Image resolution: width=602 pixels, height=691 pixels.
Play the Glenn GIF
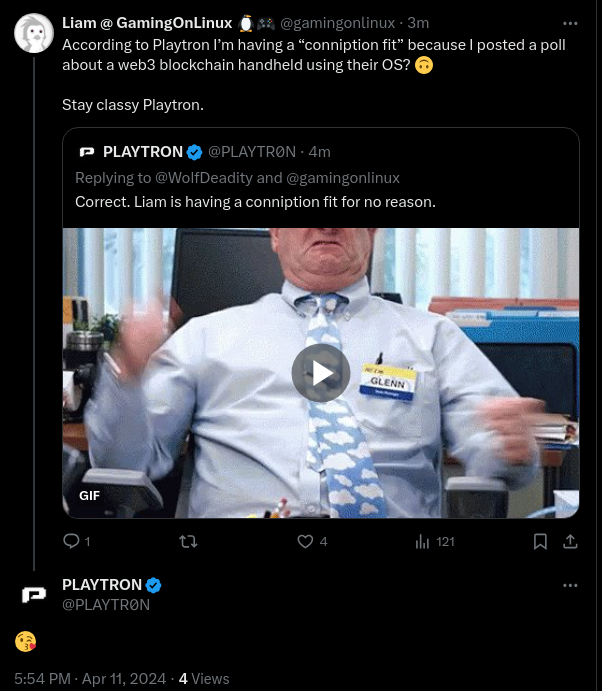point(321,373)
